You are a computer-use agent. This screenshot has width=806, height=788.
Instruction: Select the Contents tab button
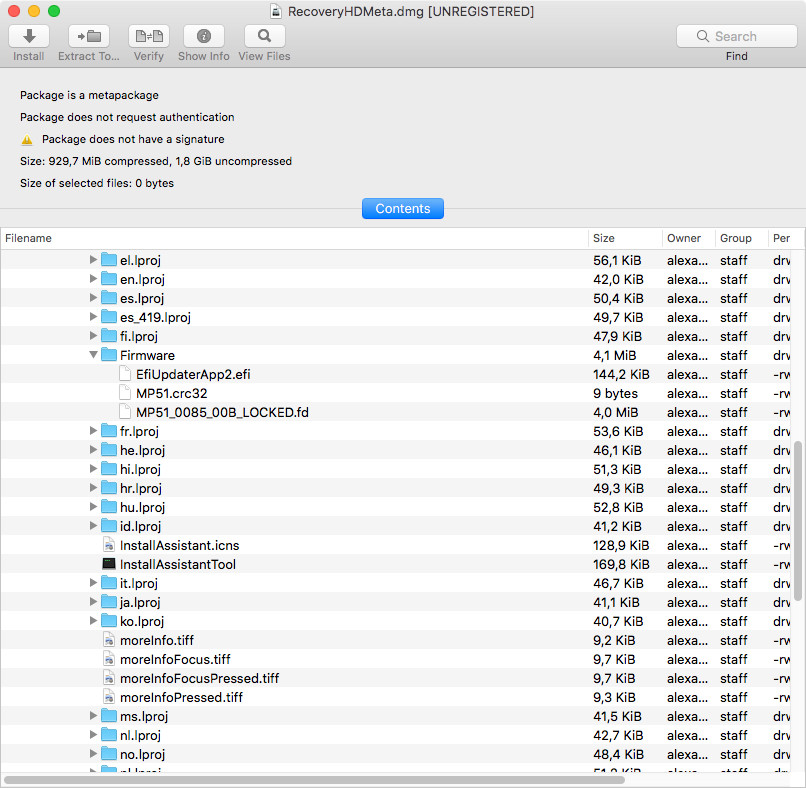[402, 209]
